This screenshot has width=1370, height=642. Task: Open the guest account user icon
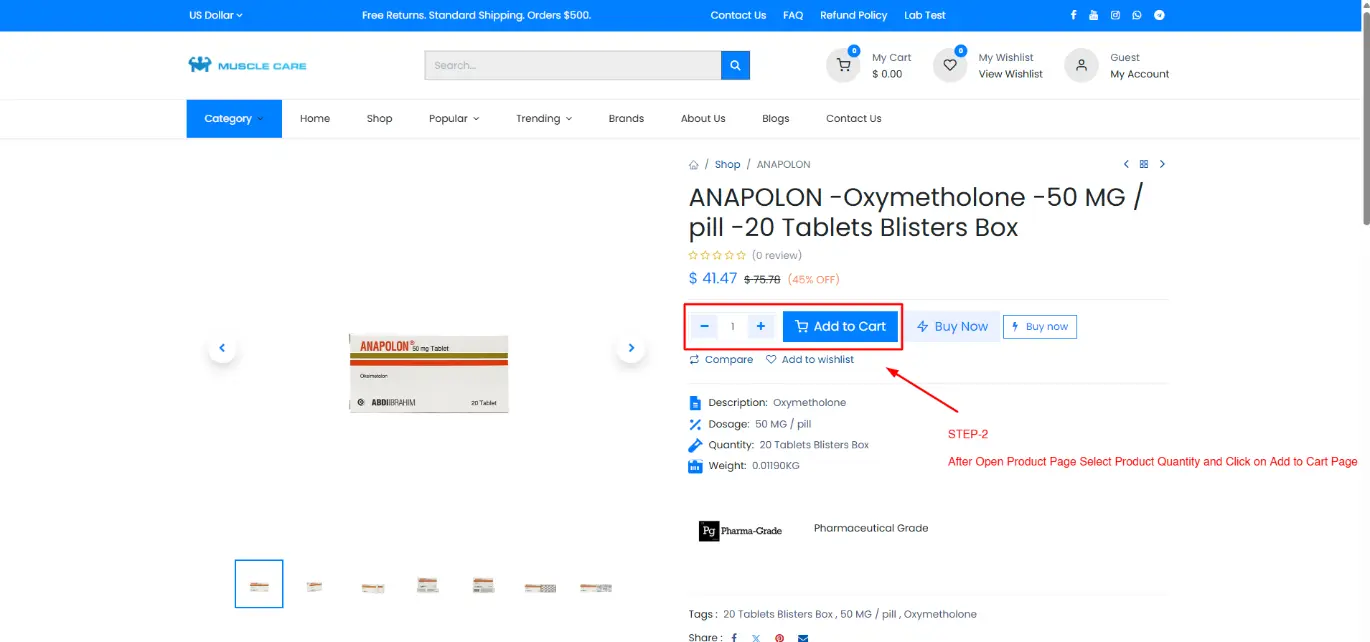(x=1081, y=66)
